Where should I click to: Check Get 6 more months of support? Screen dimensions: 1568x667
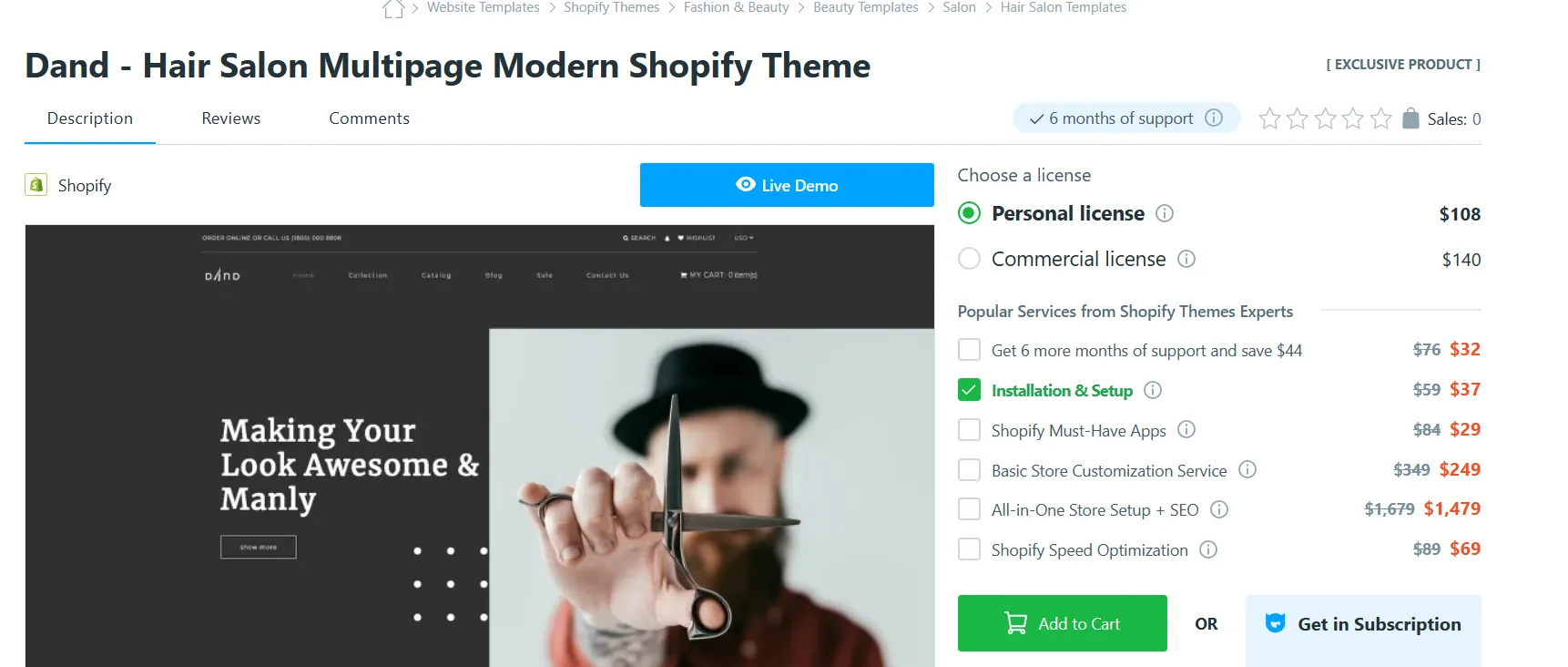pyautogui.click(x=970, y=350)
